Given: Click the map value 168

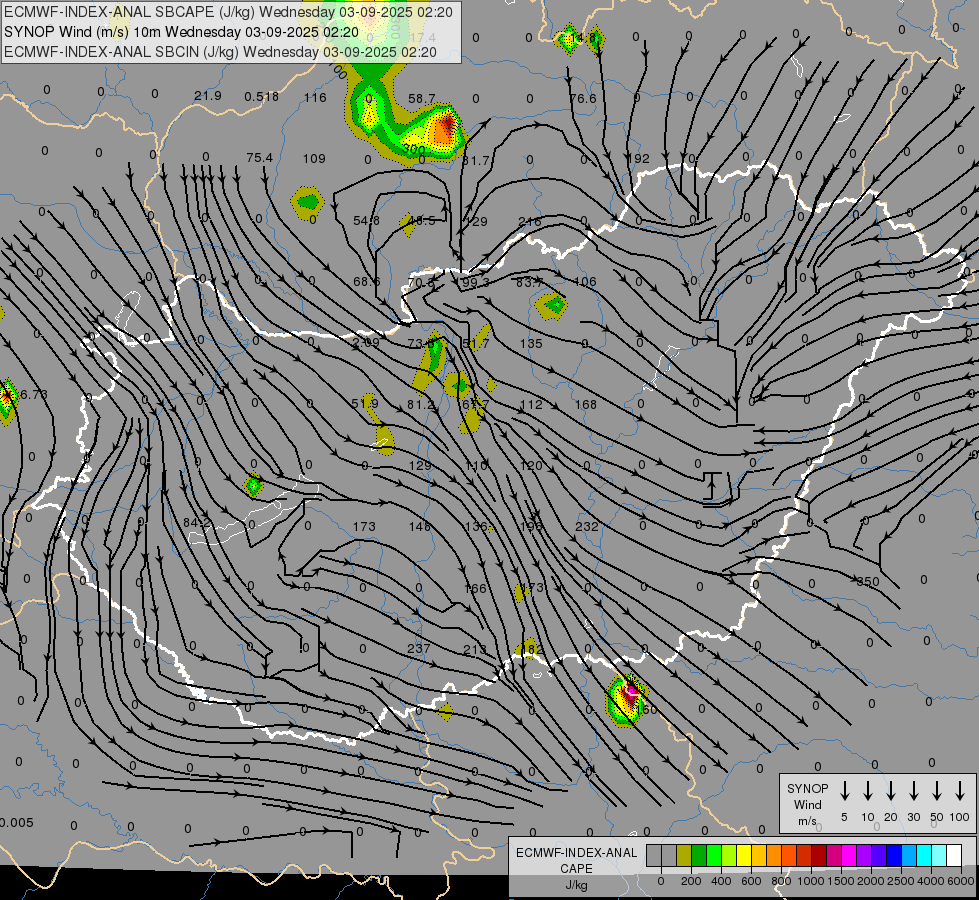Looking at the screenshot, I should click(586, 405).
